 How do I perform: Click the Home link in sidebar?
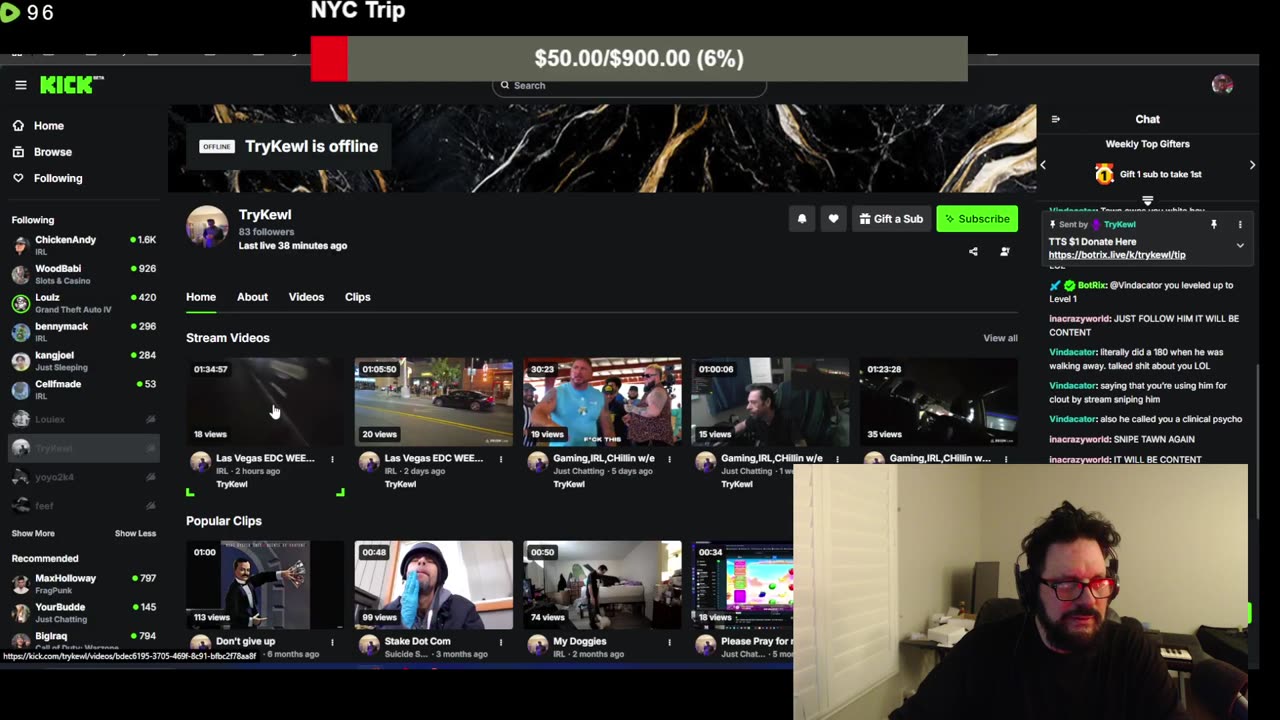(x=48, y=126)
